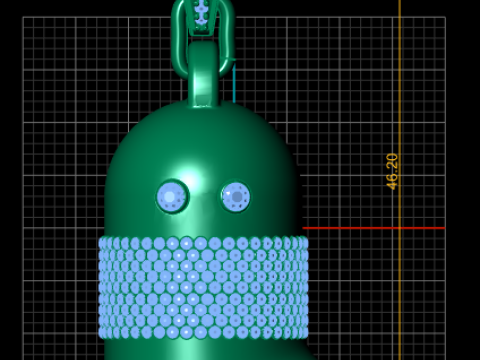This screenshot has height=360, width=480.
Task: Click the red horizontal axis line
Action: (374, 228)
